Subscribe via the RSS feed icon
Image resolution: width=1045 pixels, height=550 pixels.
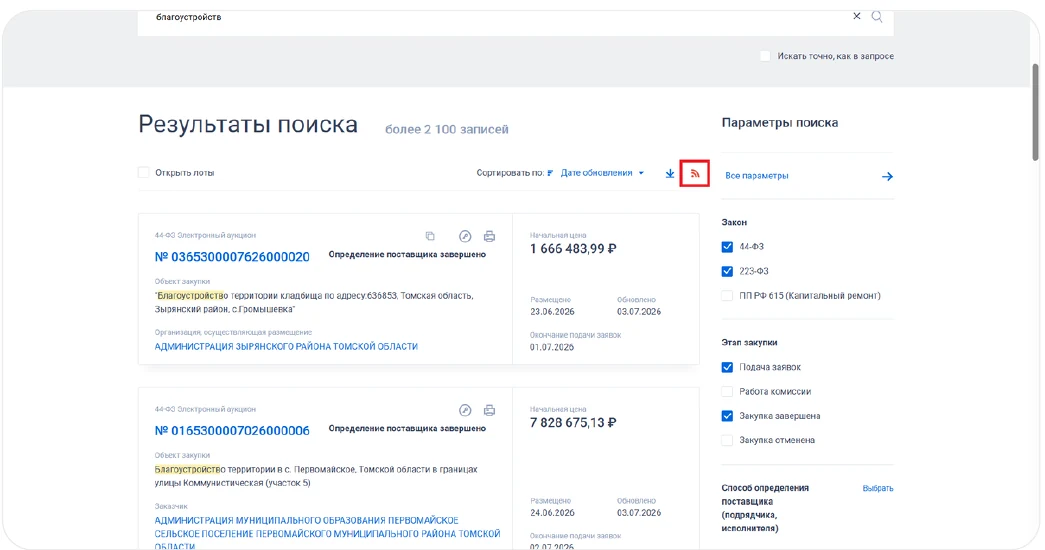pyautogui.click(x=694, y=173)
